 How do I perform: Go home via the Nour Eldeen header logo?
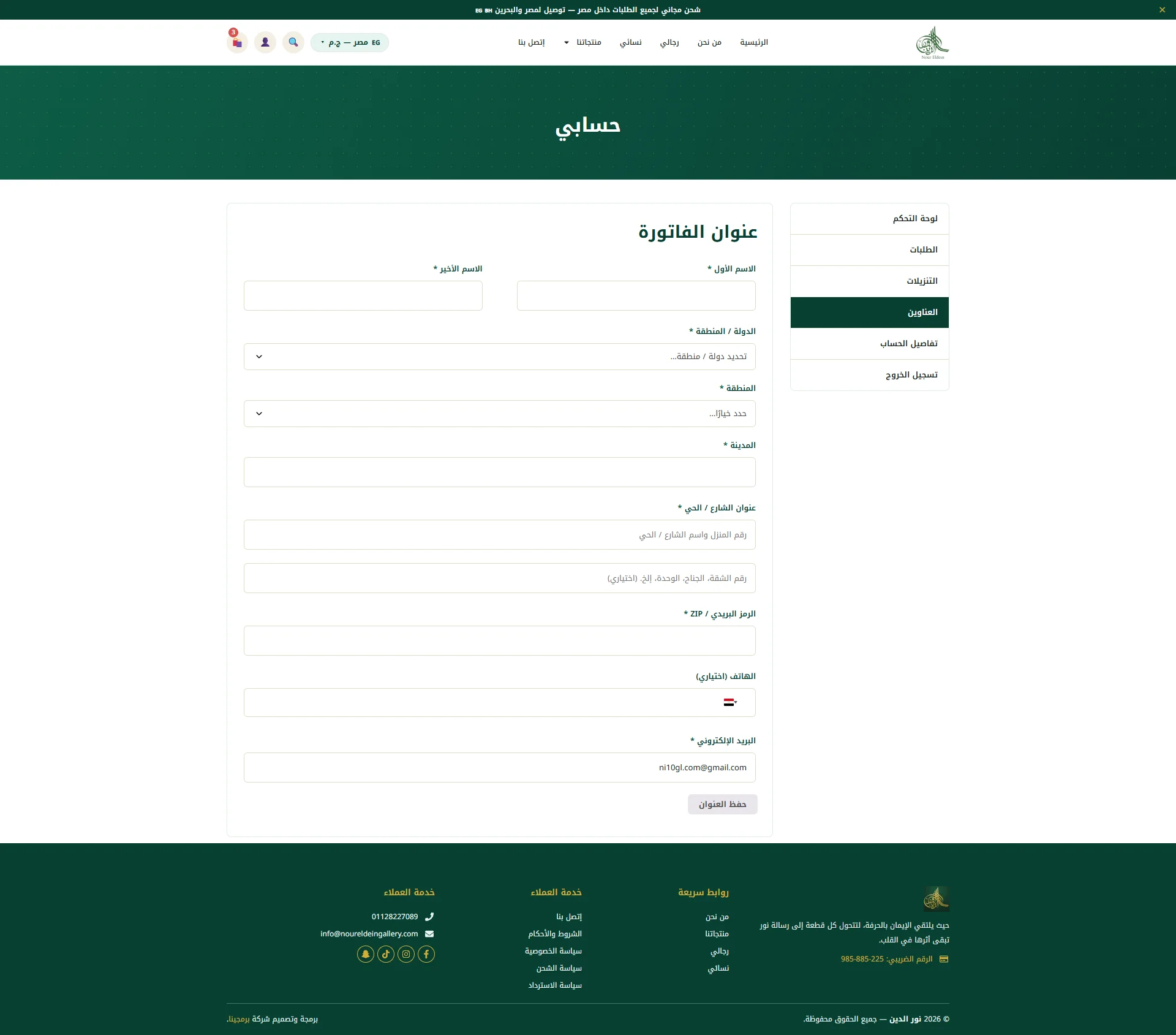(932, 42)
